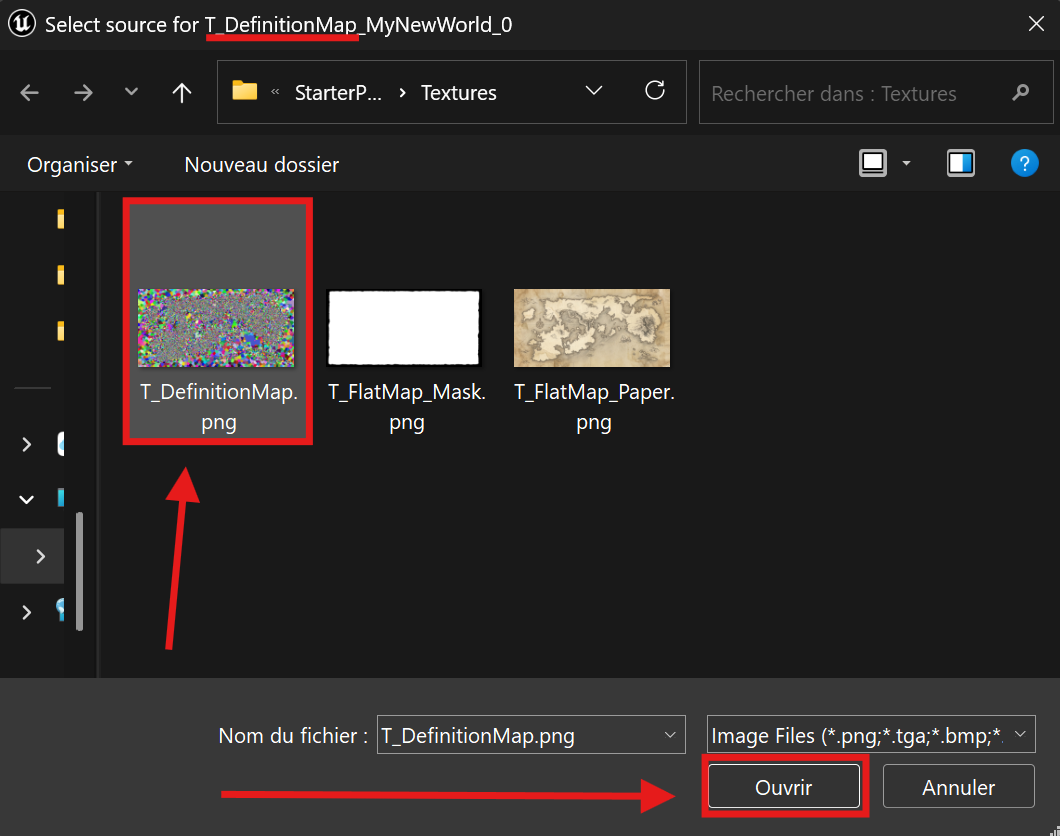Open recent locations chevron

[x=131, y=91]
